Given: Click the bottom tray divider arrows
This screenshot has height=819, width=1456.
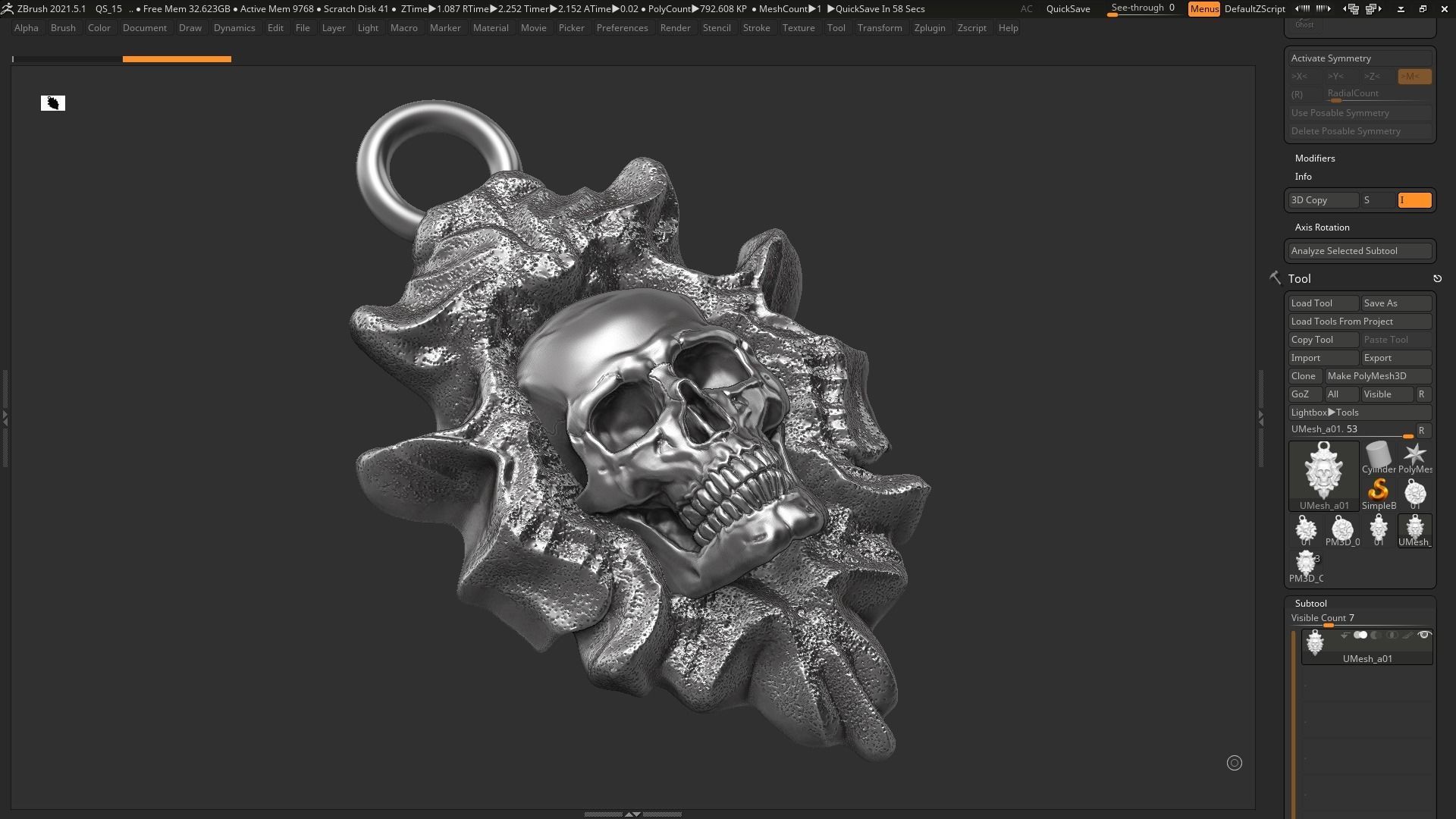Looking at the screenshot, I should tap(632, 814).
